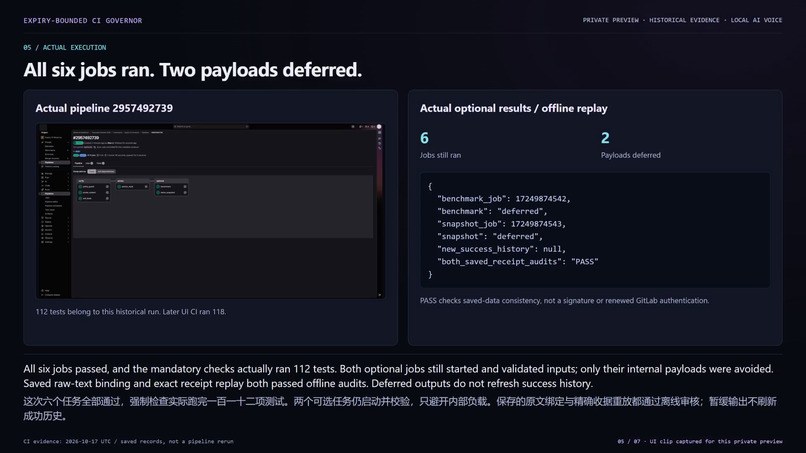Click the 'EXPIRY-BOUNDED CI GOVERNOR' header text
806x453 pixels.
pos(83,21)
